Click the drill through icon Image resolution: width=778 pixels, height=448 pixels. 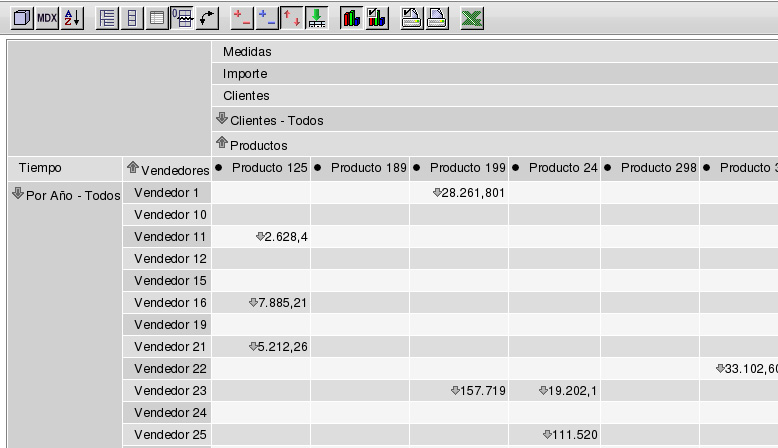click(x=316, y=18)
